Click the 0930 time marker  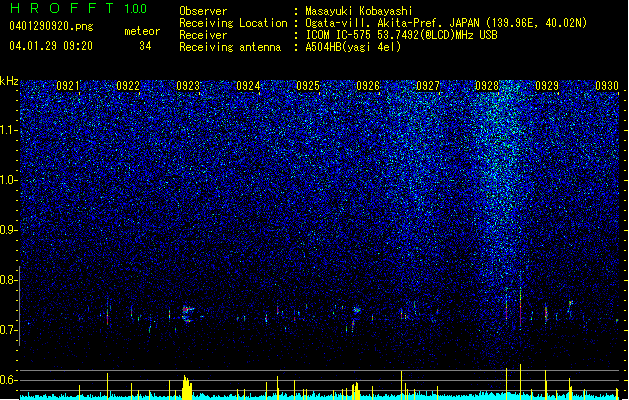pos(607,86)
